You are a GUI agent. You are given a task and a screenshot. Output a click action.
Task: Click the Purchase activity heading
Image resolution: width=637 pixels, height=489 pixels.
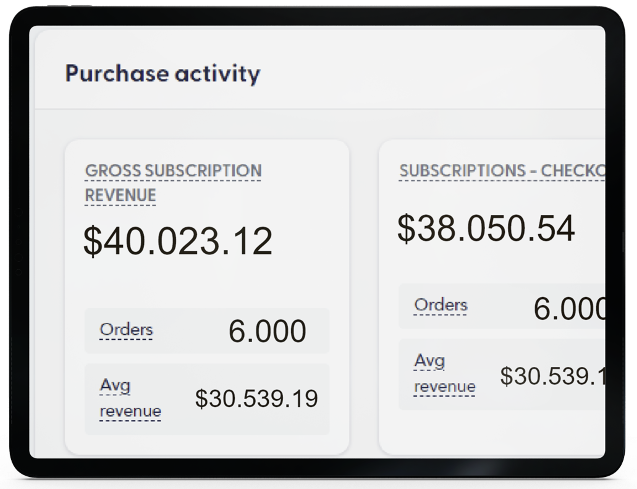tap(162, 73)
